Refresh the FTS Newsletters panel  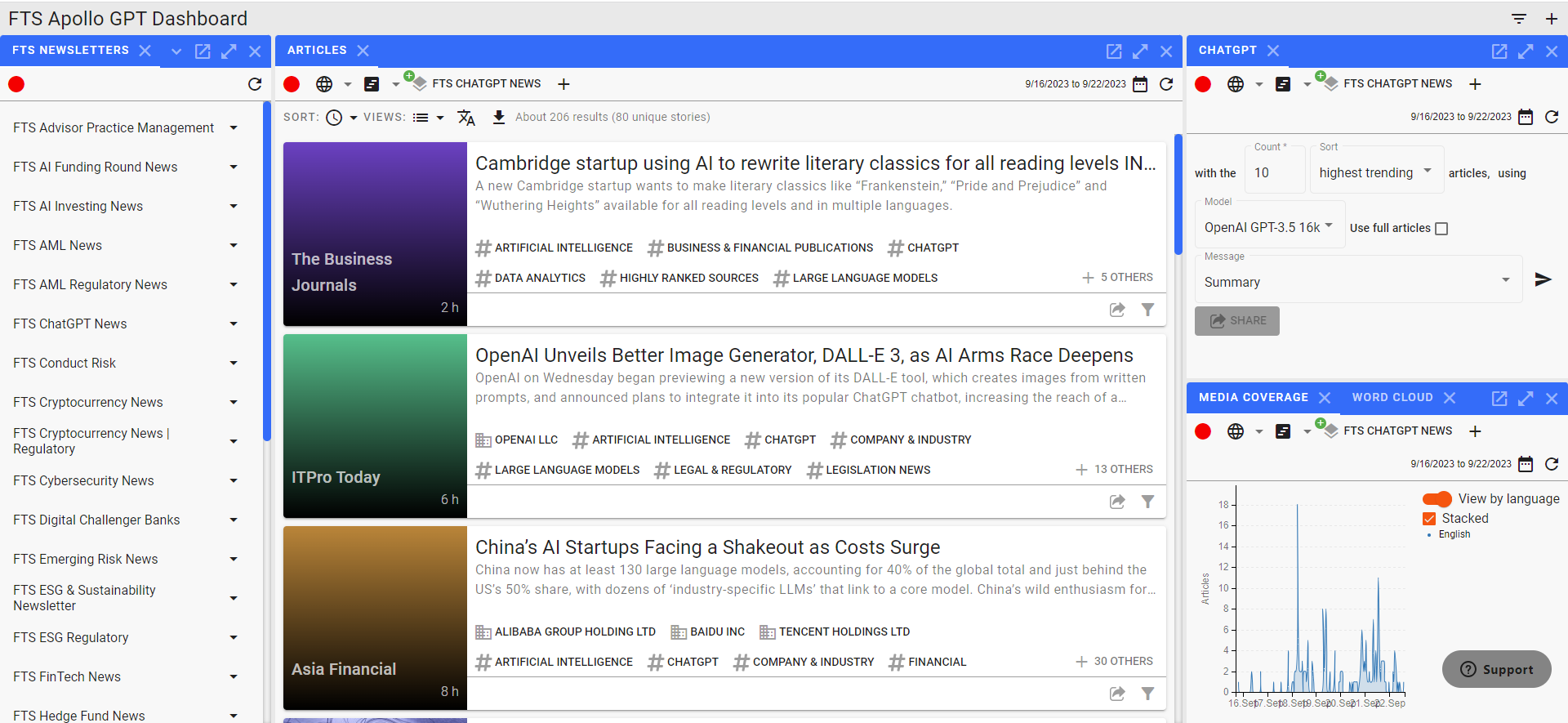(x=255, y=84)
